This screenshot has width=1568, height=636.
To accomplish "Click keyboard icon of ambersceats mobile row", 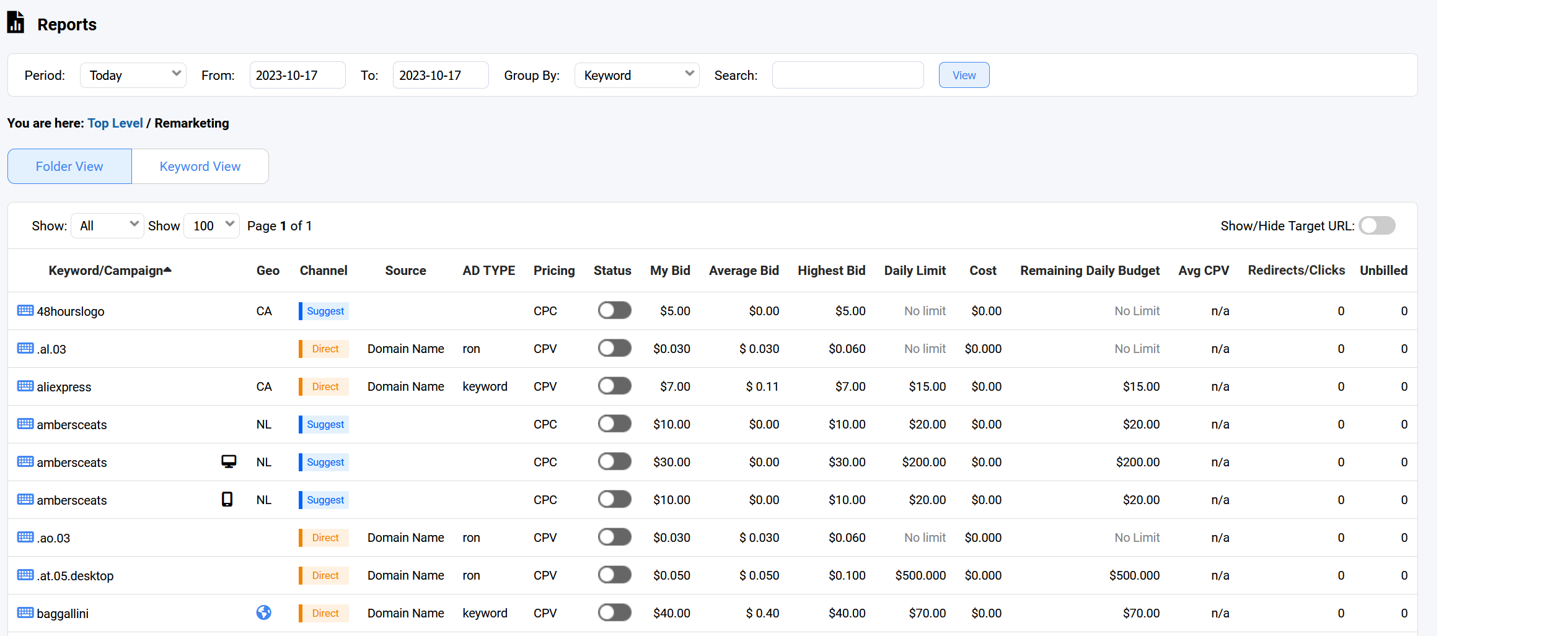I will pyautogui.click(x=25, y=499).
